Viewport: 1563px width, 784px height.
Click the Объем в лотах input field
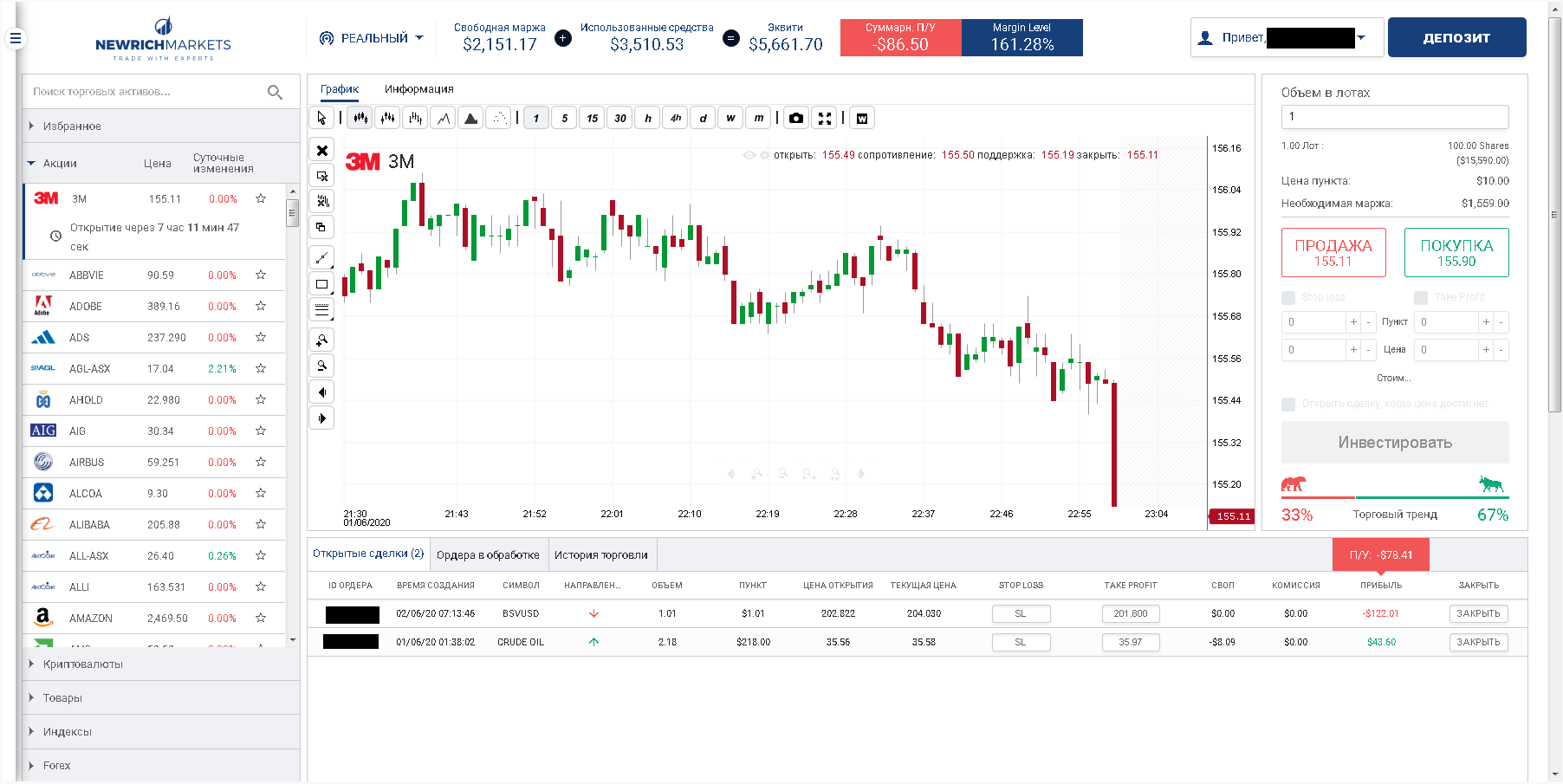(x=1395, y=117)
